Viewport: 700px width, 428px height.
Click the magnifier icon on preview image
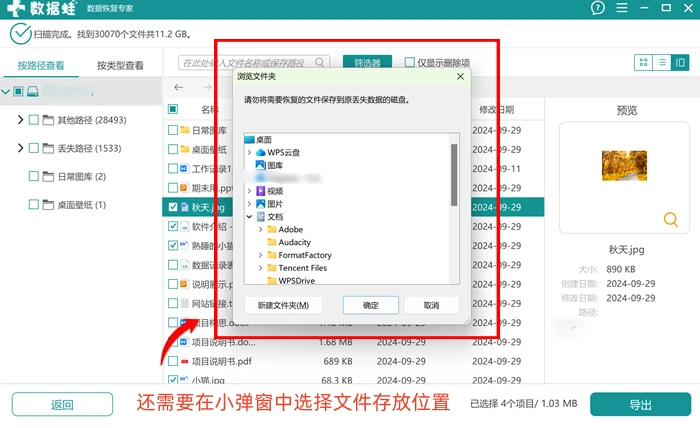pos(671,219)
